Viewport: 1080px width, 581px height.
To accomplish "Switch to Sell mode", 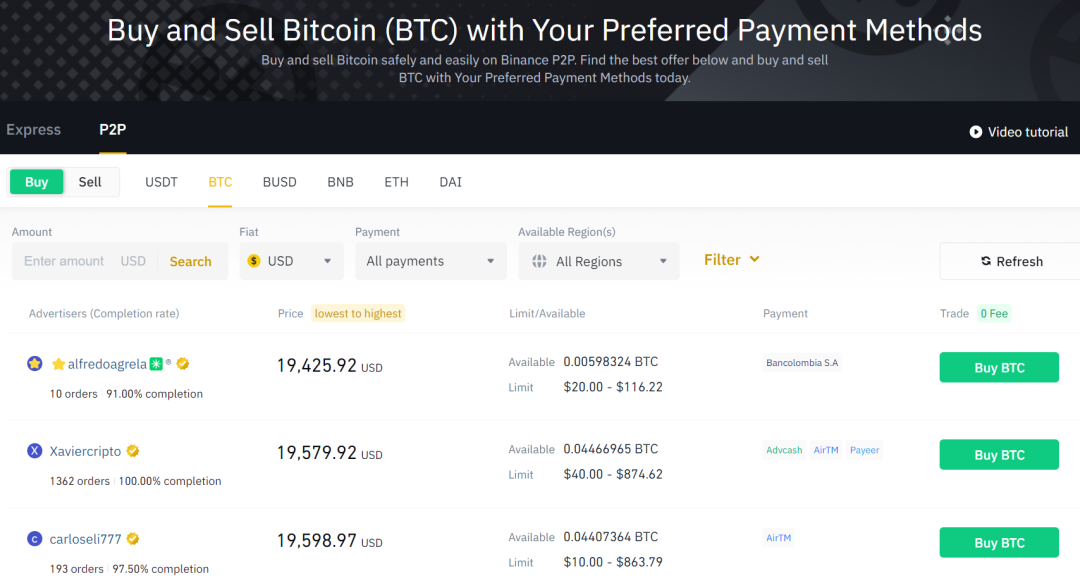I will (x=90, y=182).
